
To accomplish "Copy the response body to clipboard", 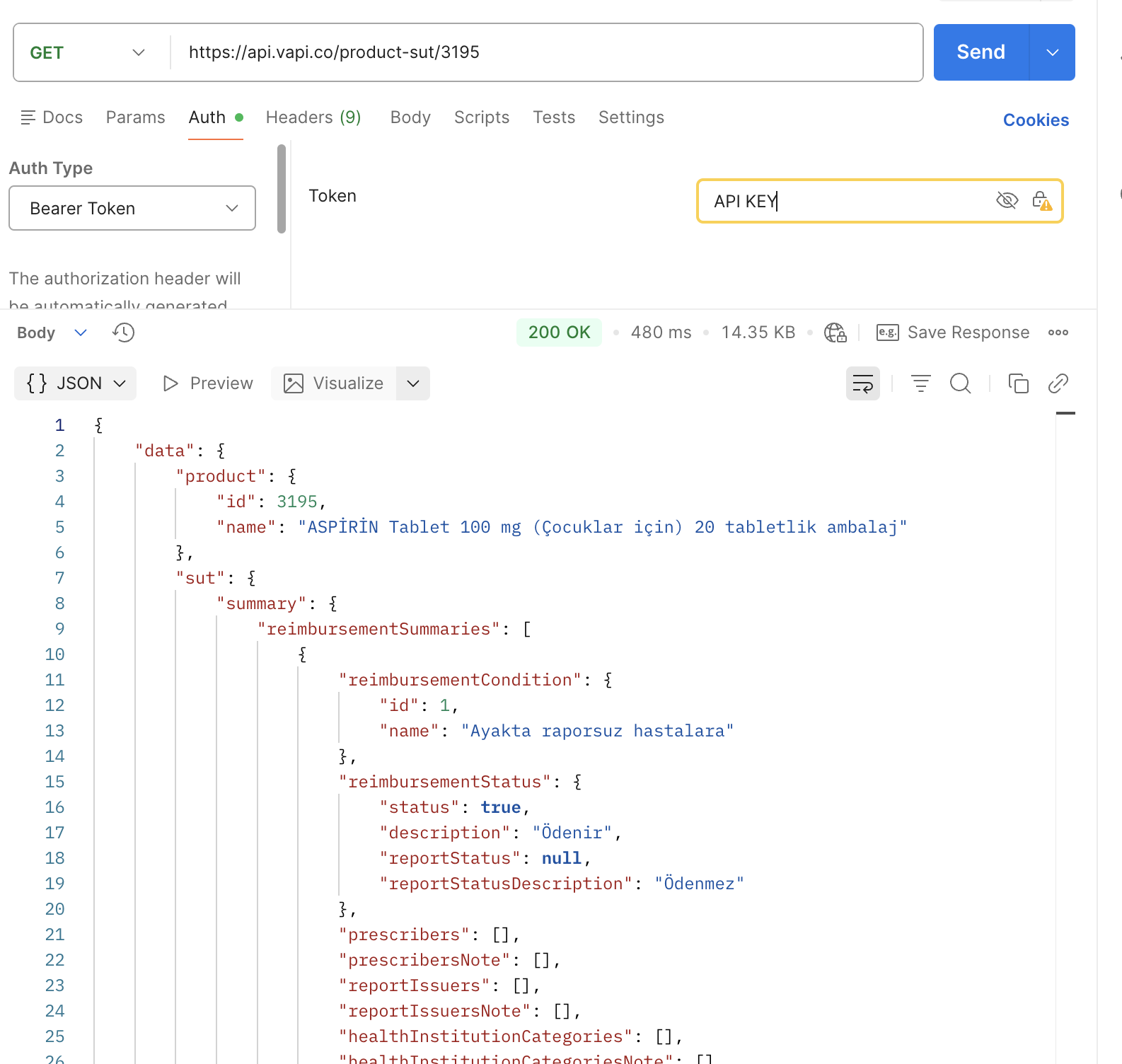I will tap(1018, 383).
